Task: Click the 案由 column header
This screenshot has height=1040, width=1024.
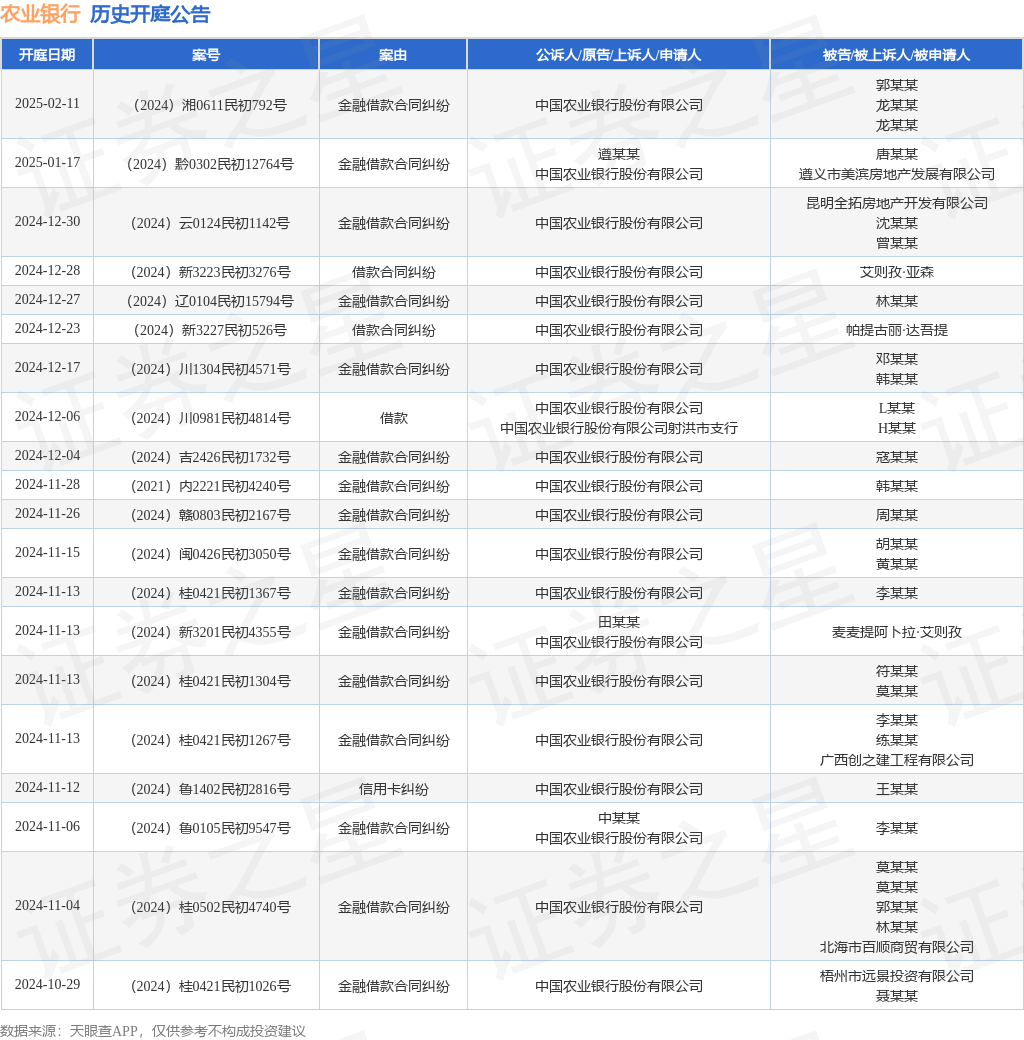Action: tap(393, 55)
